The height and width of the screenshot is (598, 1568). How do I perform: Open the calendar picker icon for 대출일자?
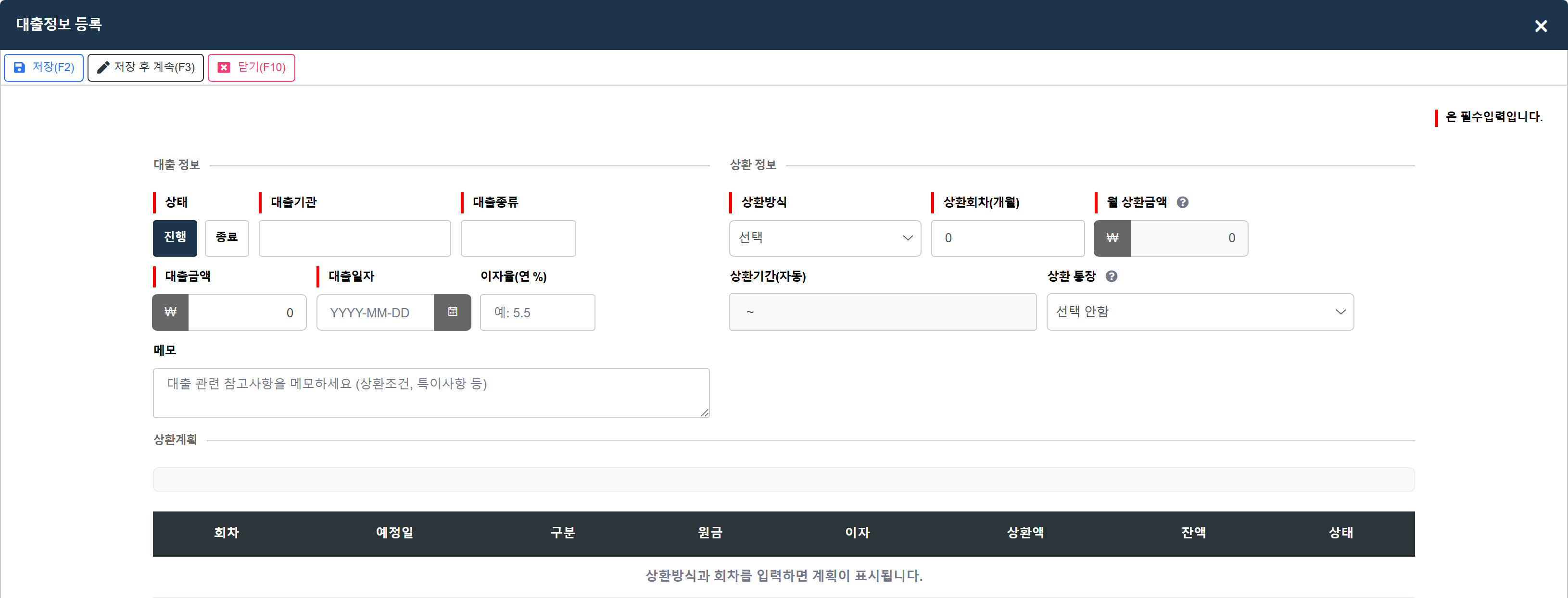[x=452, y=312]
